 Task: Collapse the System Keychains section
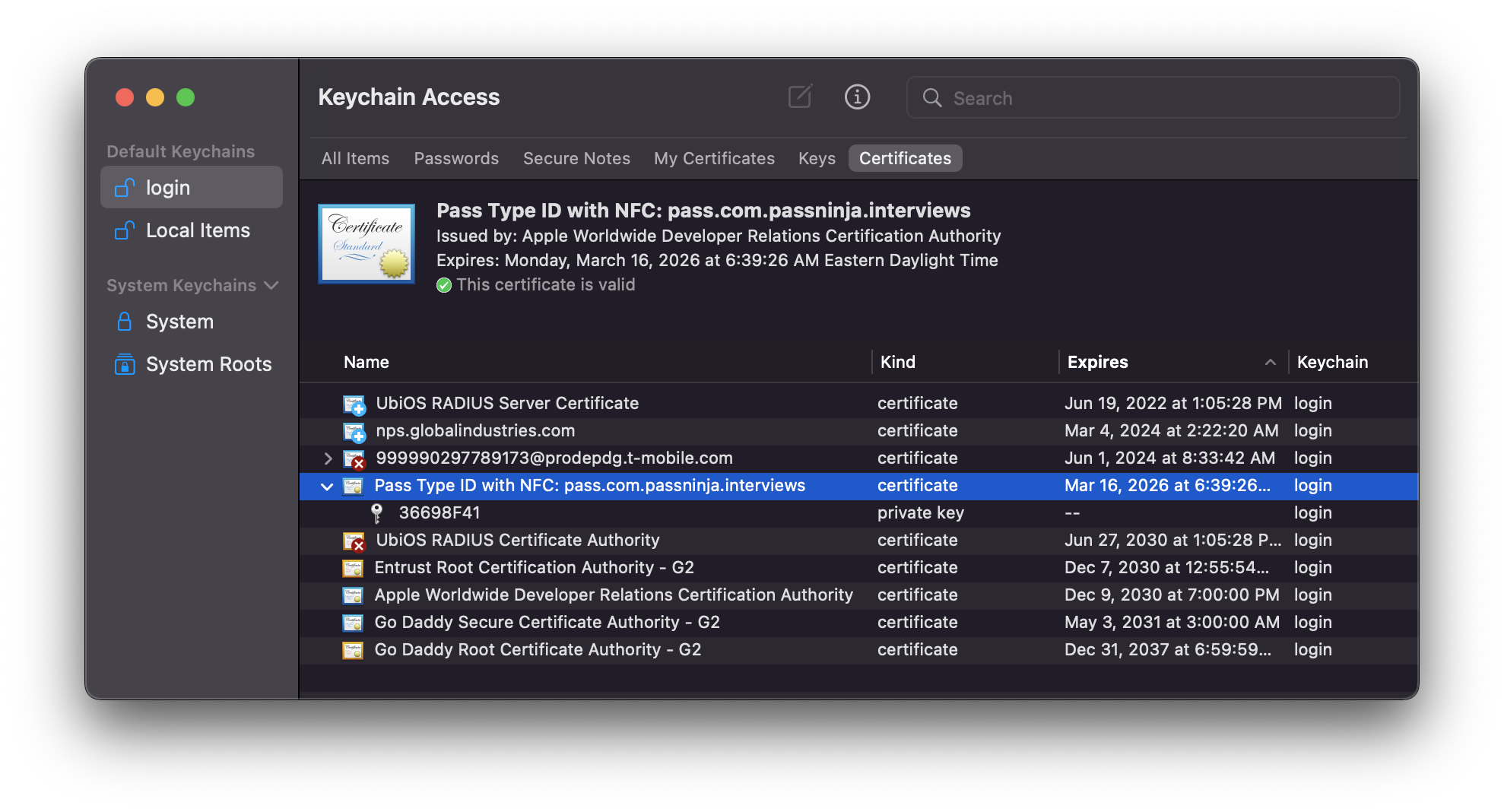(271, 285)
